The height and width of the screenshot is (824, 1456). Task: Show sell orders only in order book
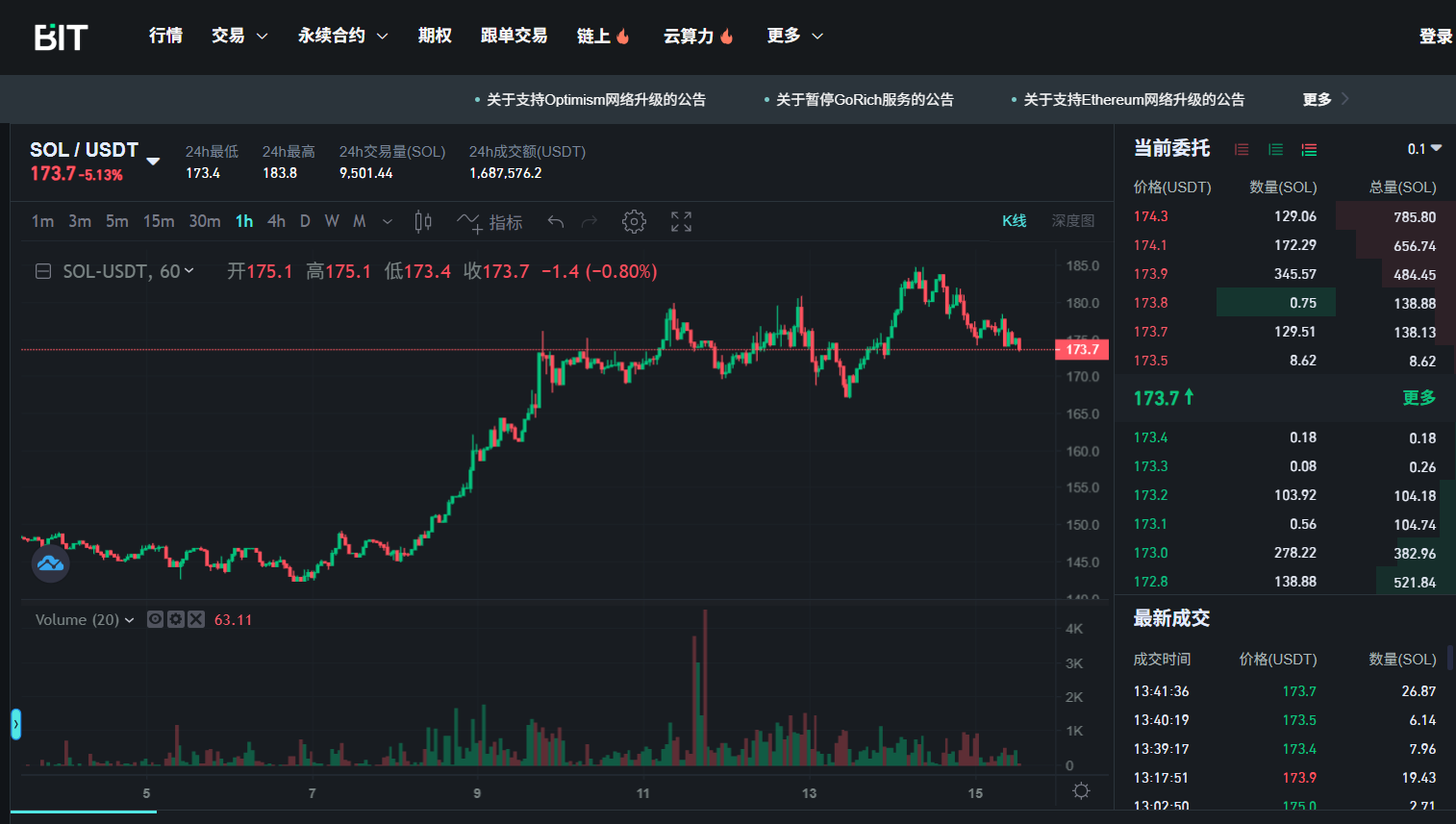click(x=1242, y=150)
